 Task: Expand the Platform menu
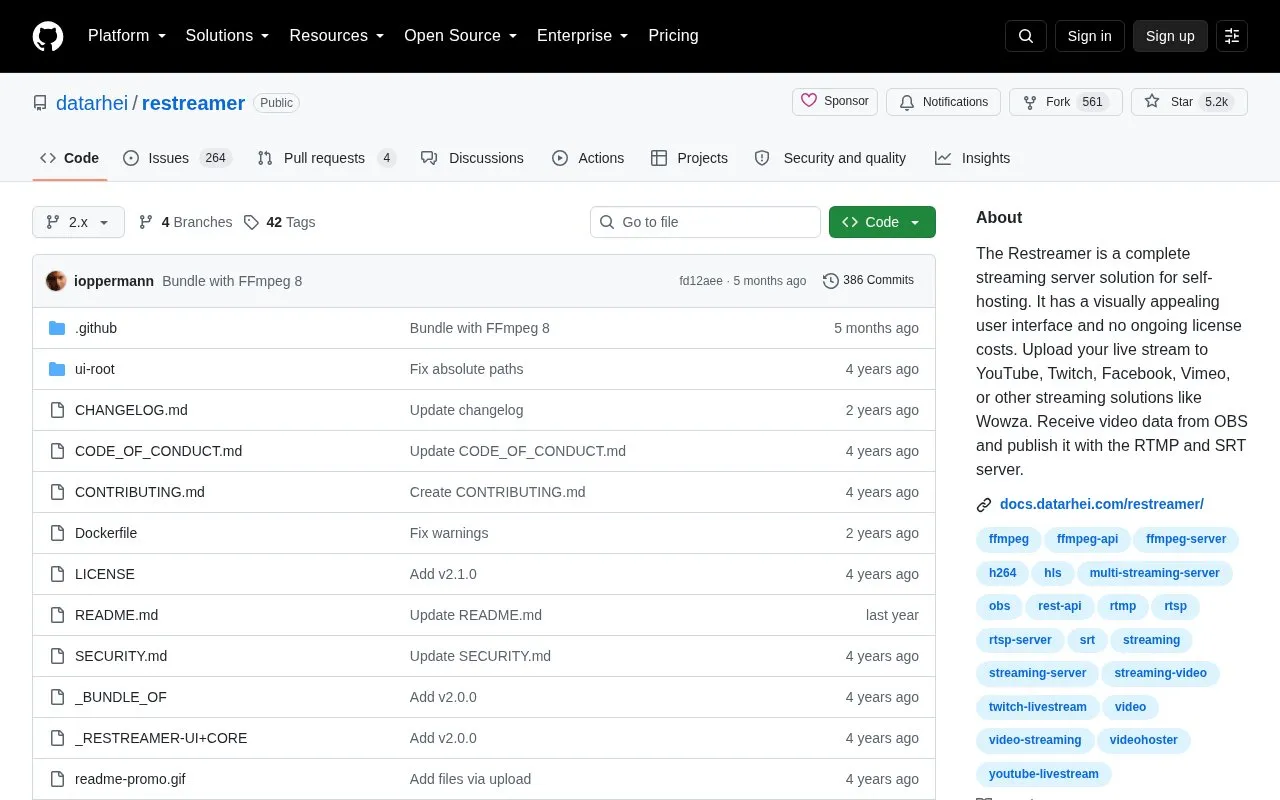coord(127,36)
